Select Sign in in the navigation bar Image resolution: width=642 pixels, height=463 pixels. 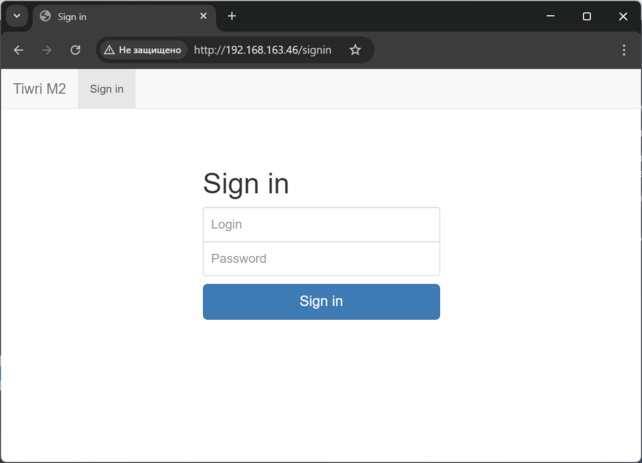[x=107, y=89]
